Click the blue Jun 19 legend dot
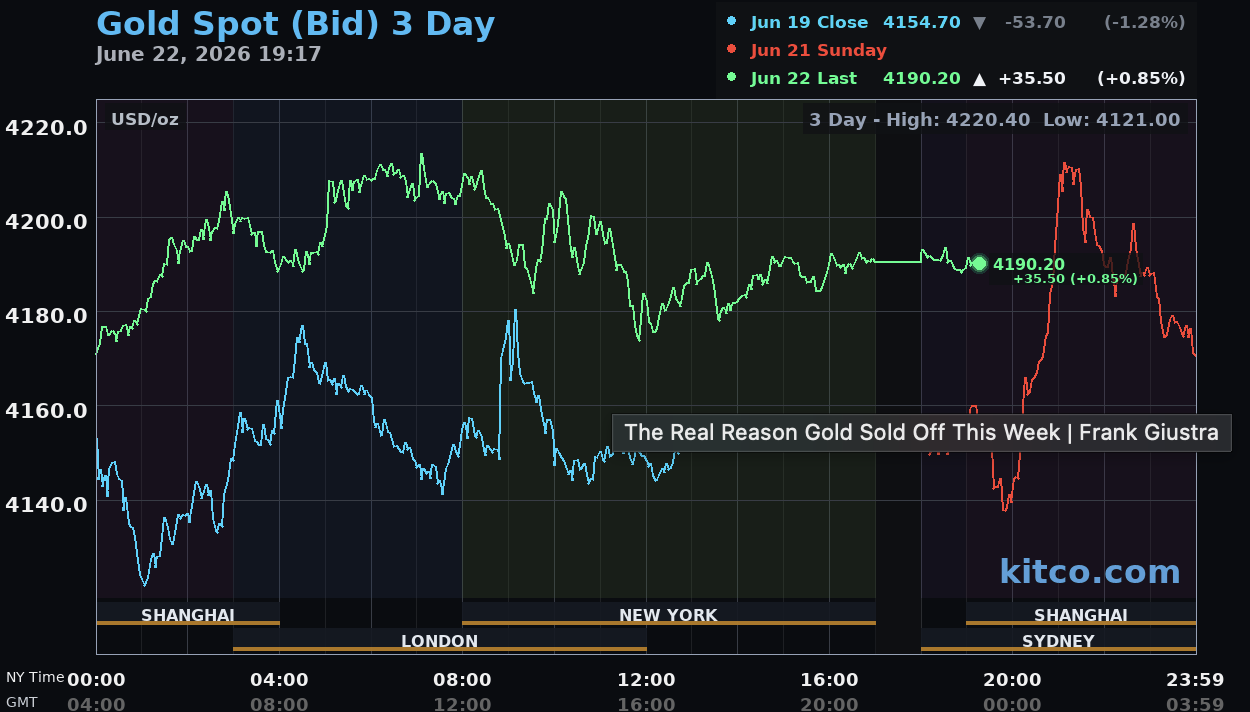Image resolution: width=1250 pixels, height=712 pixels. [x=732, y=22]
